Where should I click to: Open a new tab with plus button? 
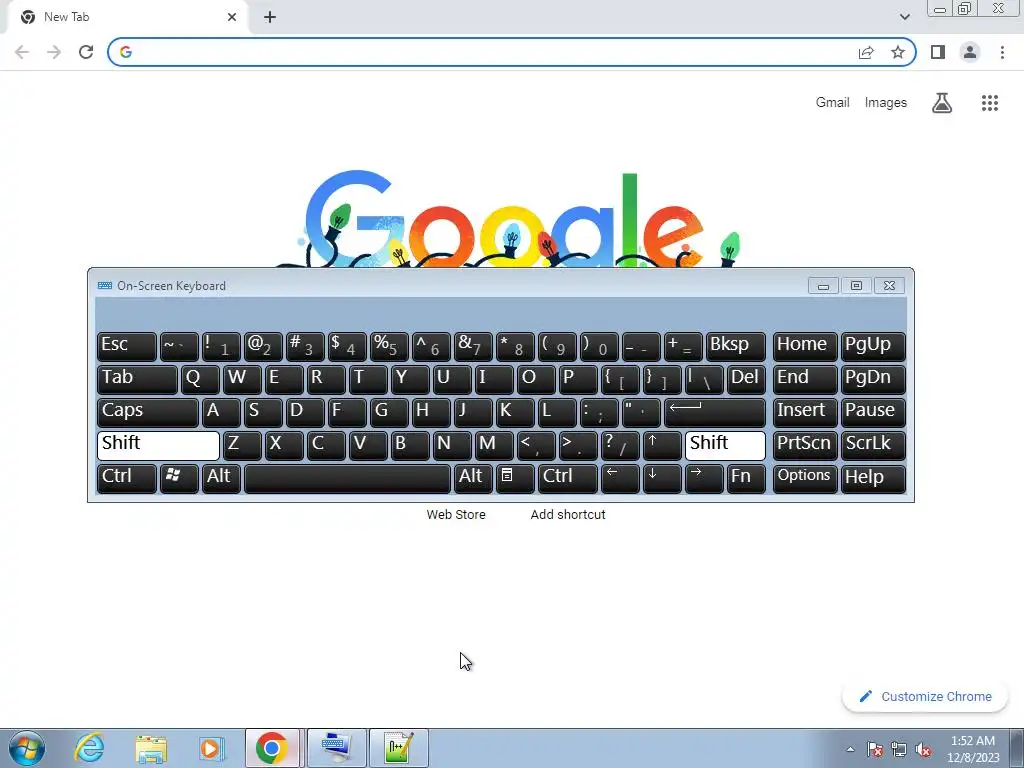click(270, 17)
